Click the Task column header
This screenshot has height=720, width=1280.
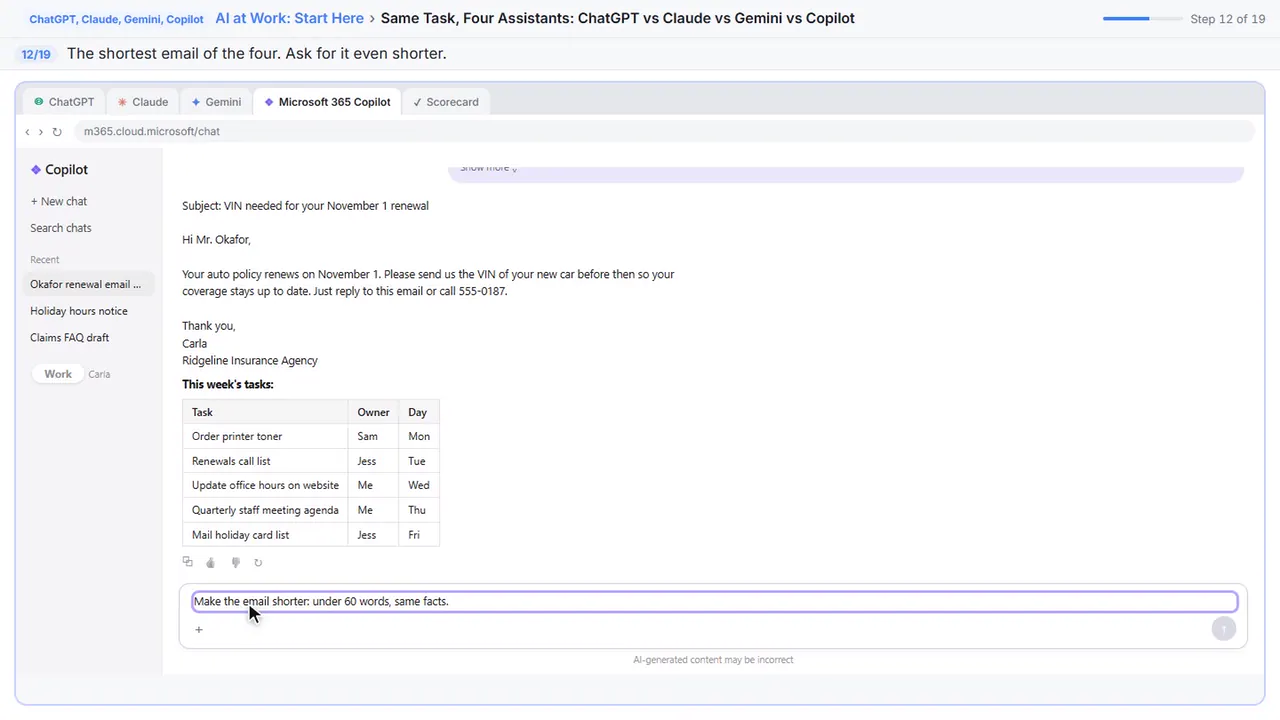coord(265,412)
